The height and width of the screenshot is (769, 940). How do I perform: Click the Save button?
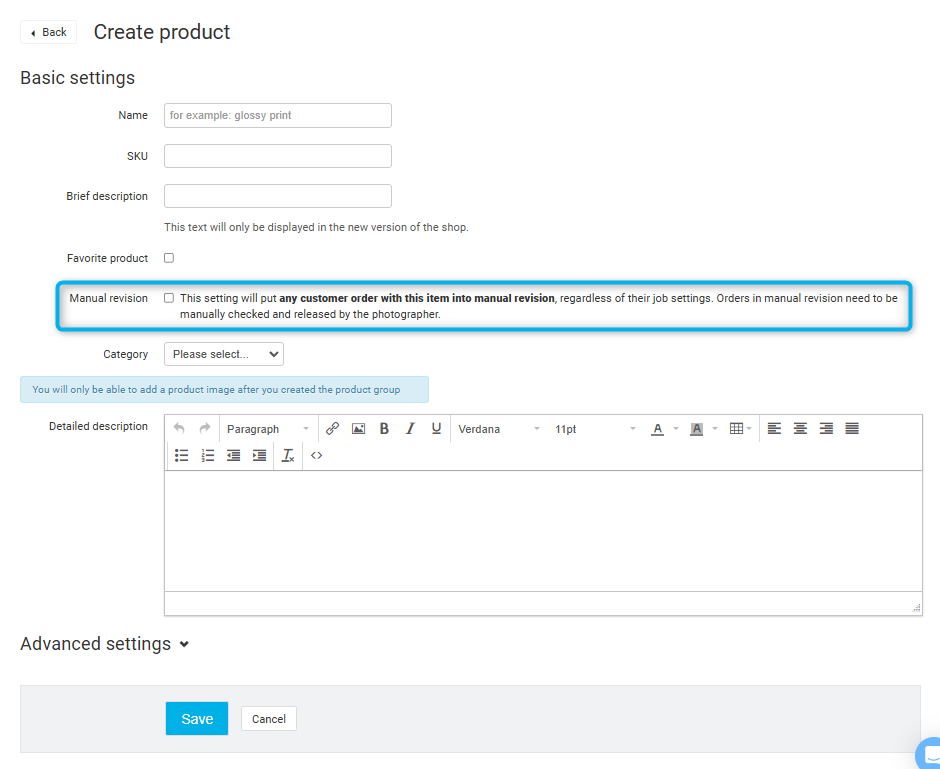click(x=197, y=718)
